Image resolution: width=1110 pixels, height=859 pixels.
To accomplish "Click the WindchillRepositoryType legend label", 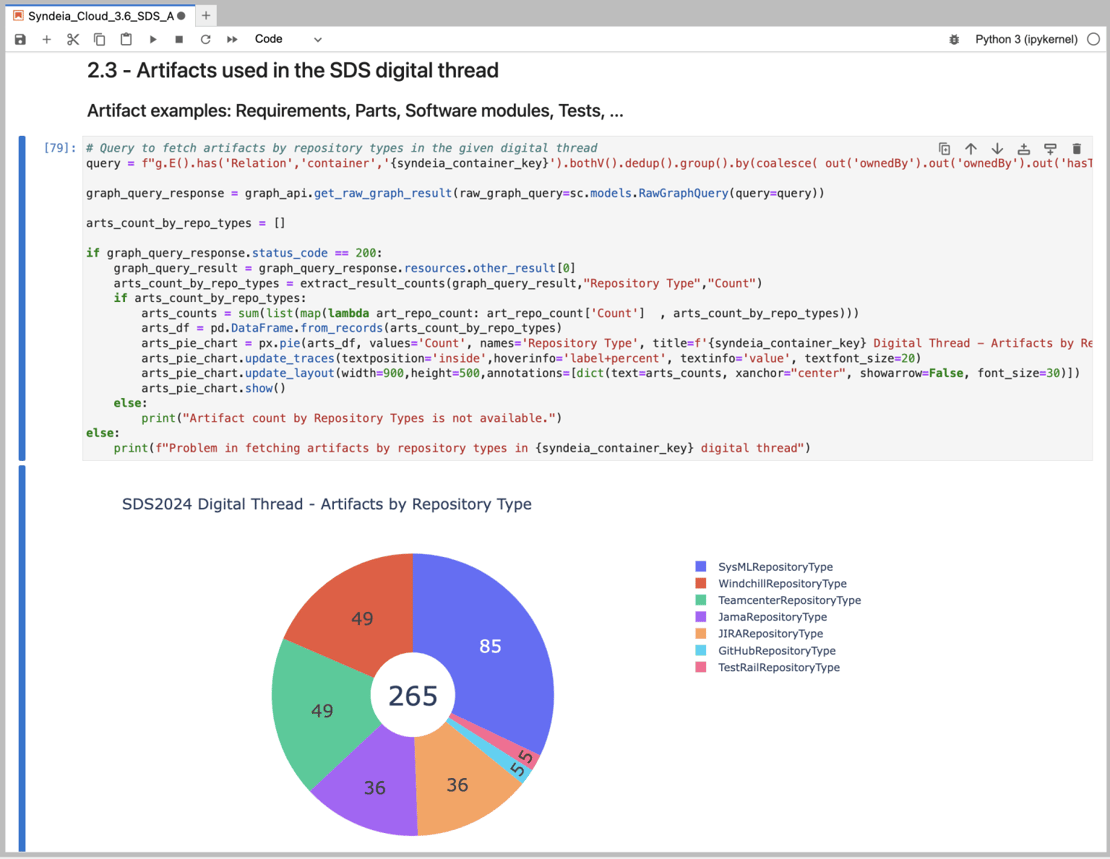I will coord(782,584).
